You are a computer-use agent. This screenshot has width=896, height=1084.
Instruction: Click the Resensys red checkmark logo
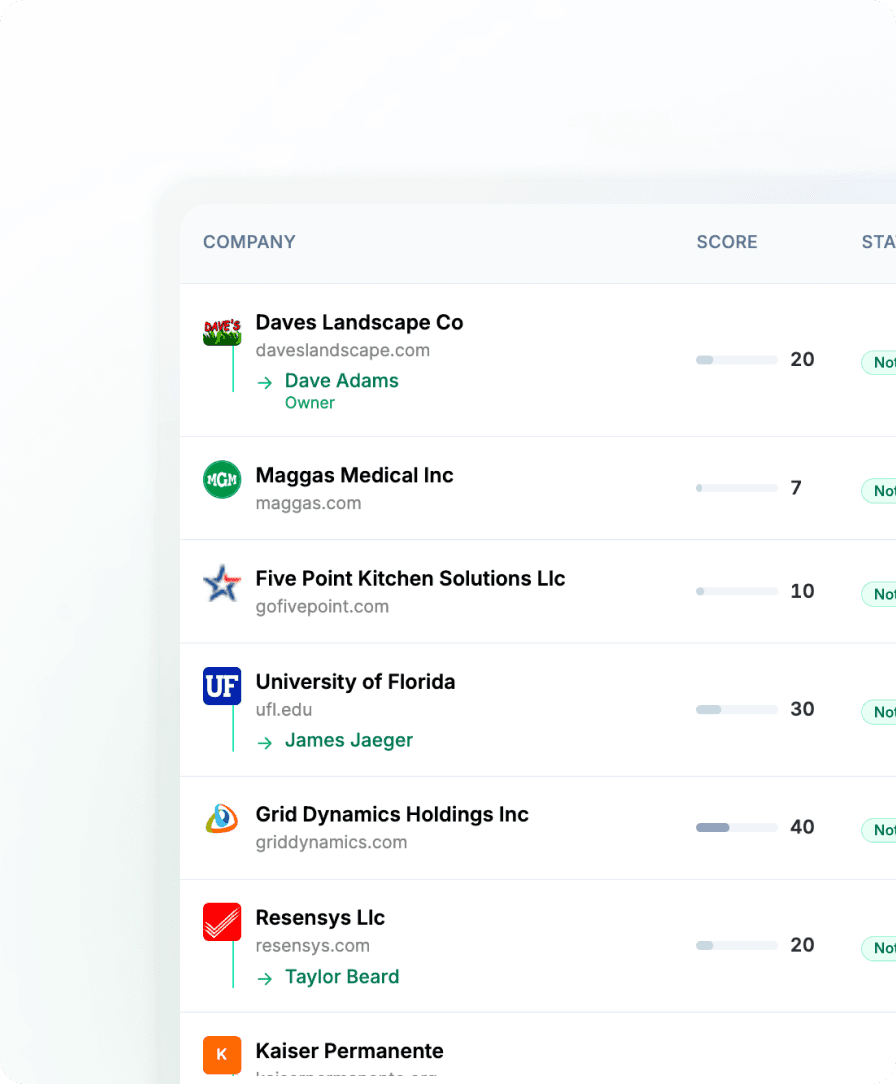(222, 922)
